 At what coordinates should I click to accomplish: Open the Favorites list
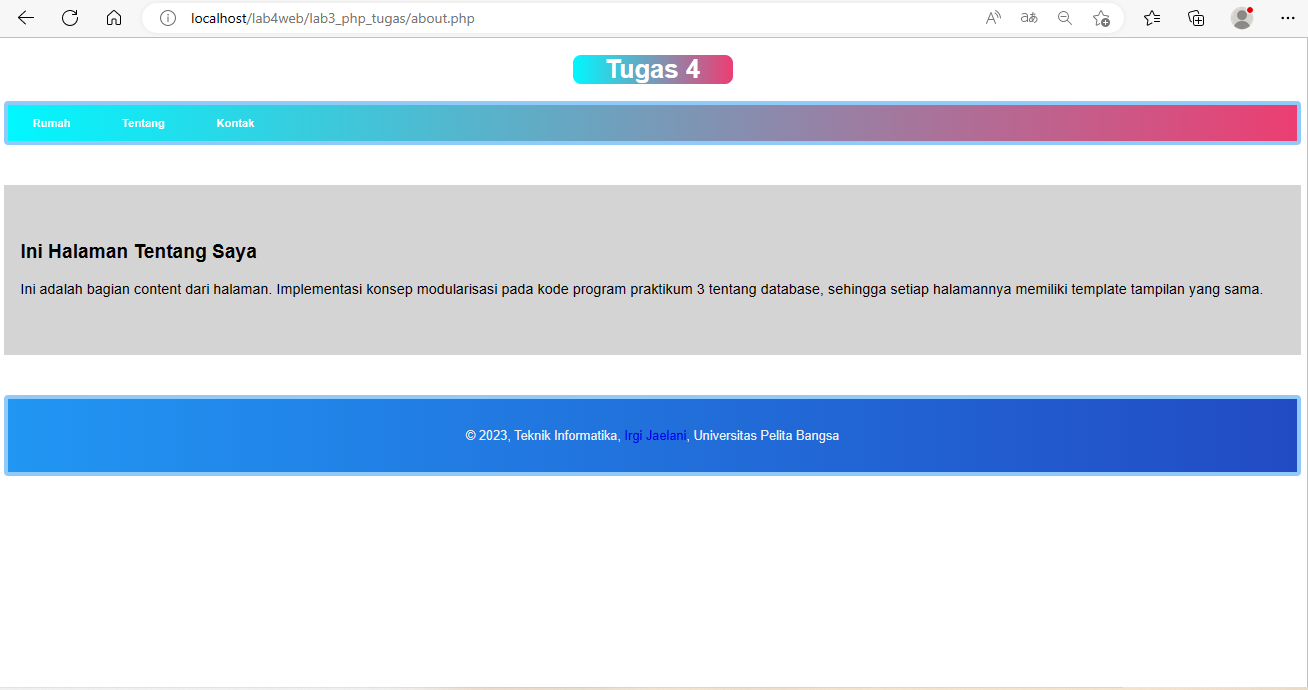point(1152,18)
